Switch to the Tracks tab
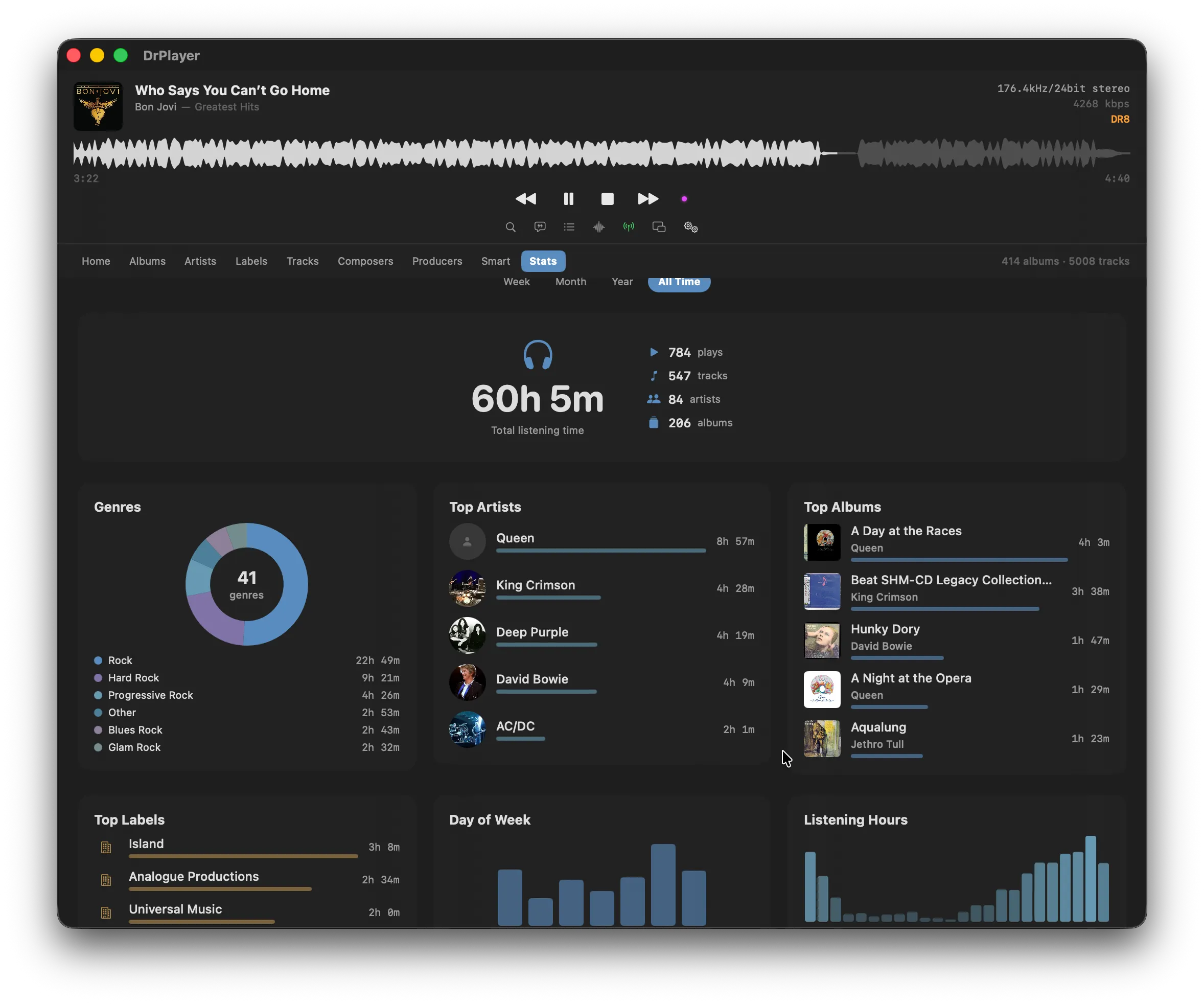 coord(303,261)
